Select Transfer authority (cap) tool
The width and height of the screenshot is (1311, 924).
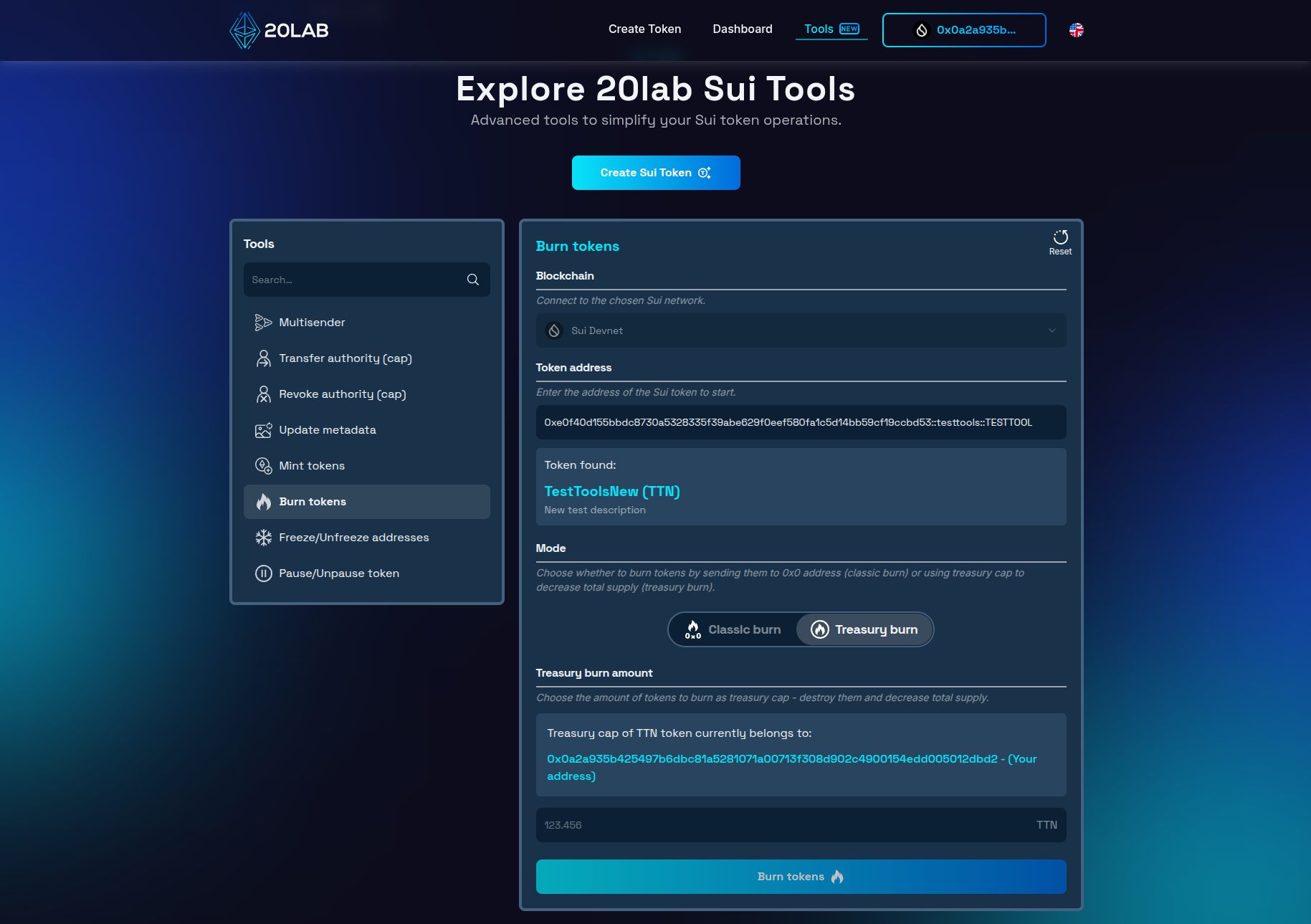click(366, 358)
